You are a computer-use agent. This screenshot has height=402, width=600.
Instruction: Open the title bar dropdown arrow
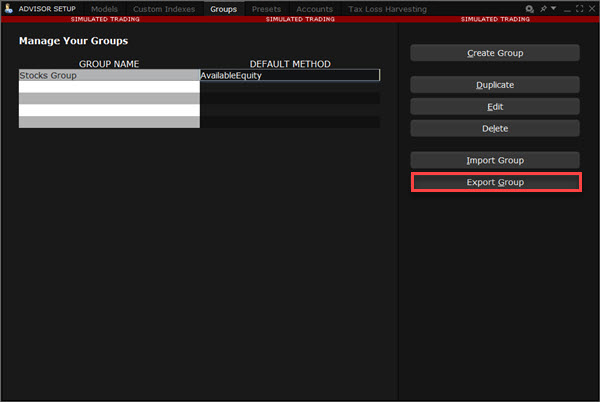pos(553,8)
